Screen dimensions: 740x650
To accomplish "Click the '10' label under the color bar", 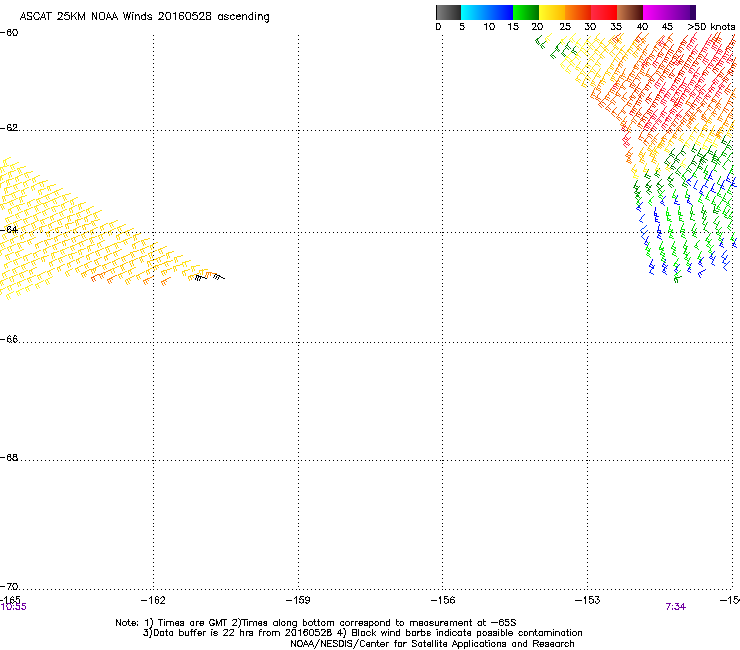I will click(489, 27).
